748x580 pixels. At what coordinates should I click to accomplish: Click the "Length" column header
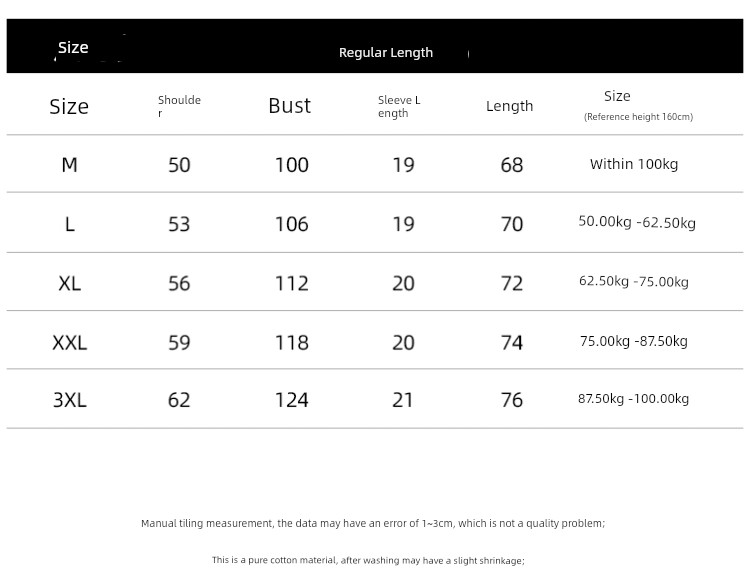click(509, 106)
